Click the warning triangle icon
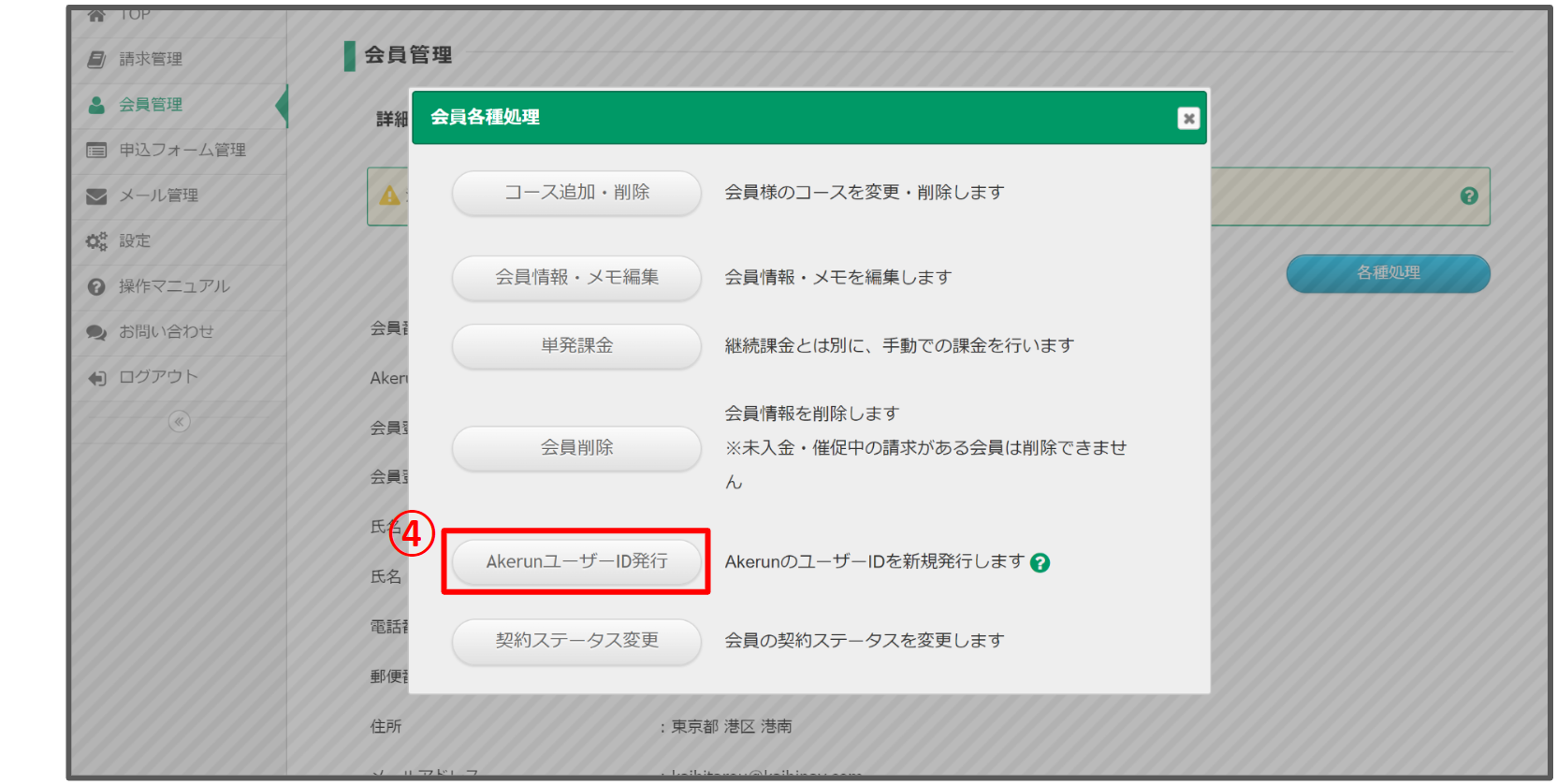Viewport: 1557px width, 784px height. pyautogui.click(x=389, y=196)
